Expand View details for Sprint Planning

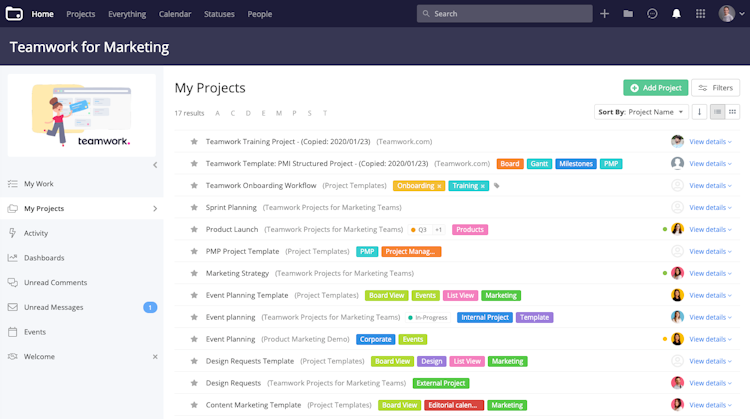click(x=710, y=208)
